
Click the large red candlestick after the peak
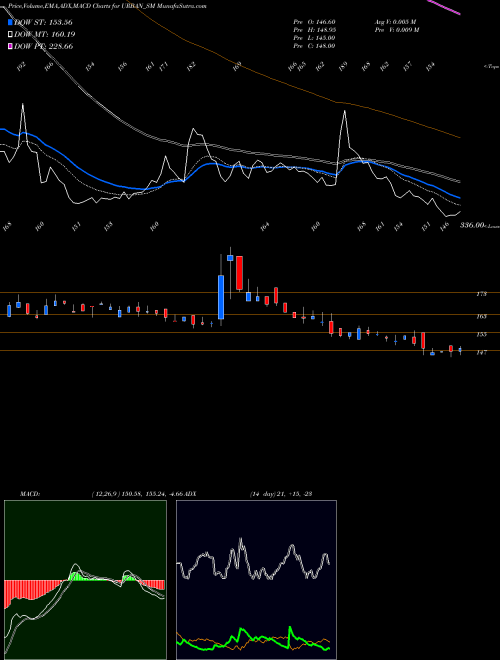[x=239, y=273]
